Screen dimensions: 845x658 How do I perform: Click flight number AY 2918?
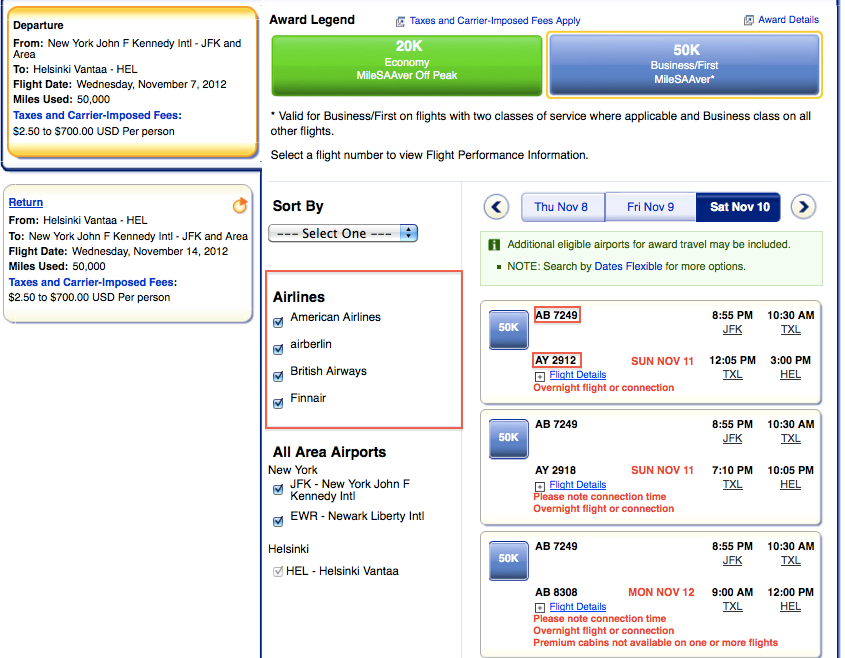[x=556, y=470]
